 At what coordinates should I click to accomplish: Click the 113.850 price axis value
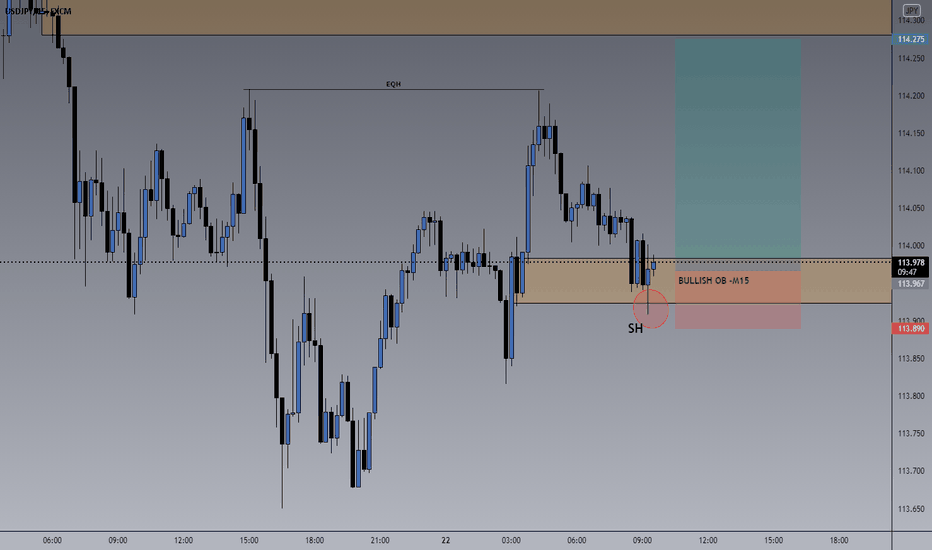911,359
